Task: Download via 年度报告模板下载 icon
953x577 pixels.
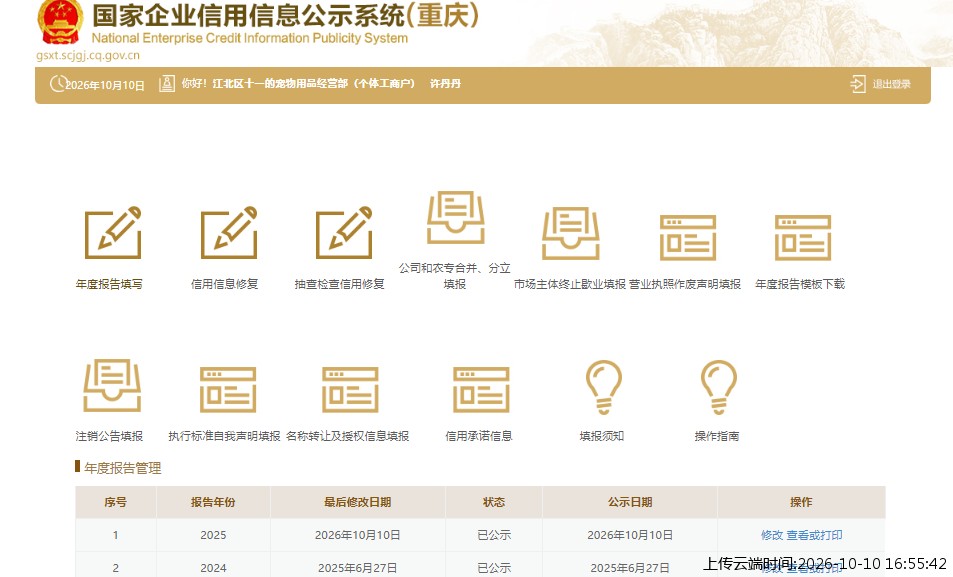Action: [803, 237]
